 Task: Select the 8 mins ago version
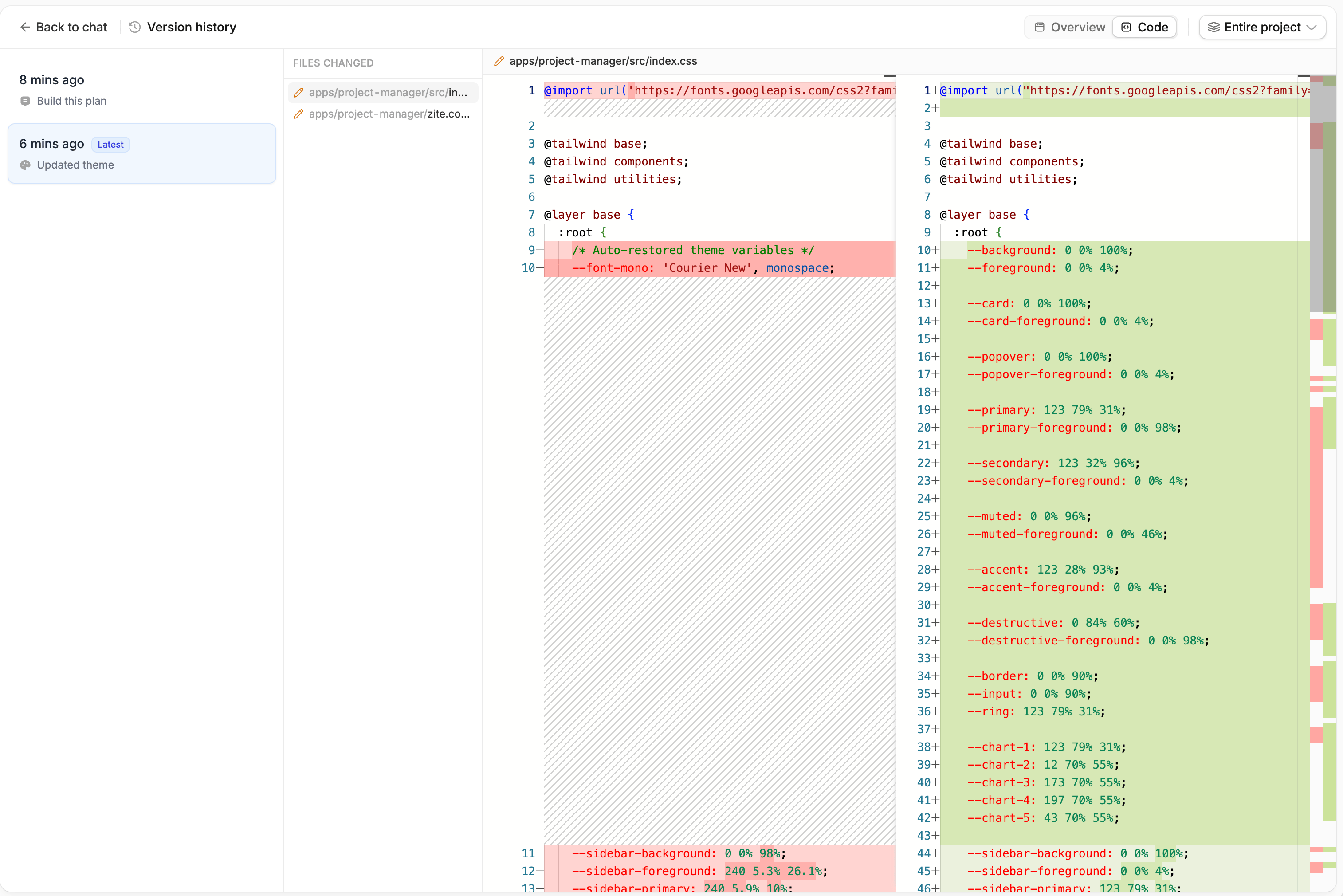pos(141,90)
